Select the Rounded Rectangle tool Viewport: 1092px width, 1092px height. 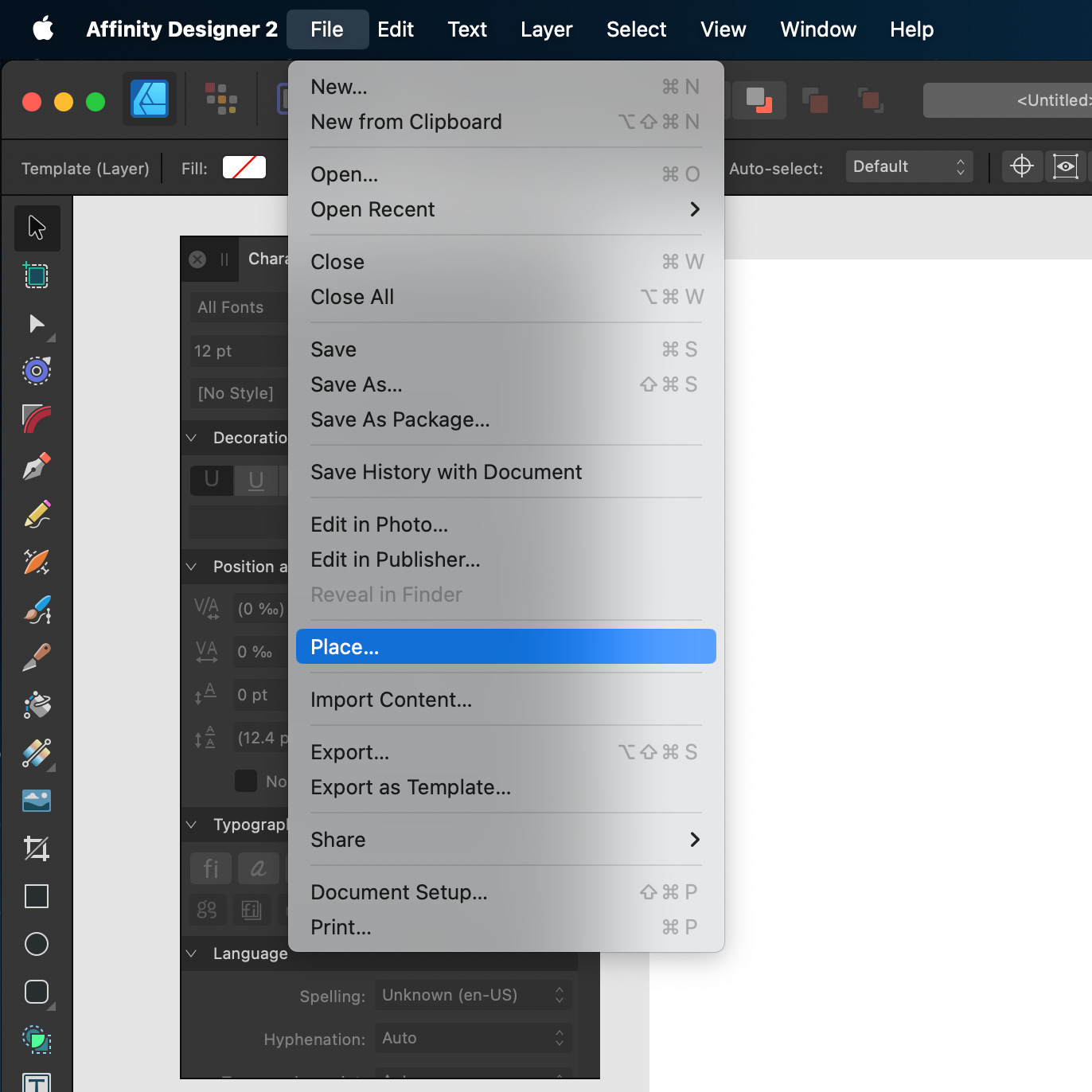pyautogui.click(x=37, y=992)
